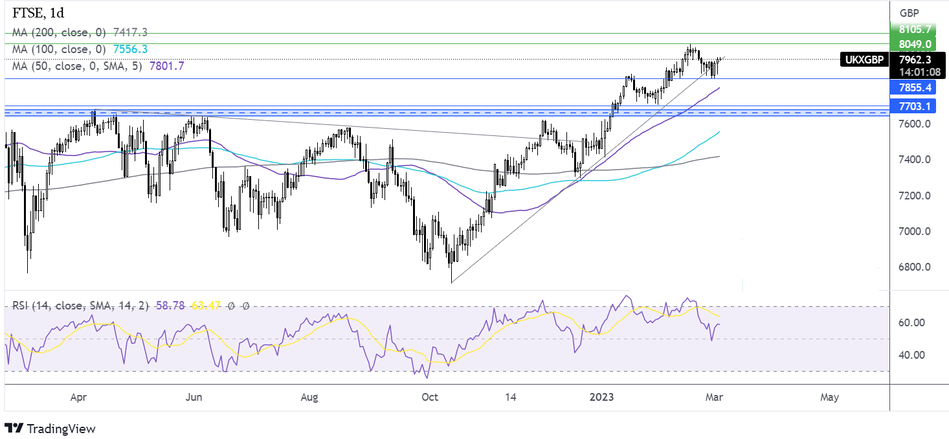Click the 7600.0 price axis value
Screen dimensions: 949x439
coord(914,124)
